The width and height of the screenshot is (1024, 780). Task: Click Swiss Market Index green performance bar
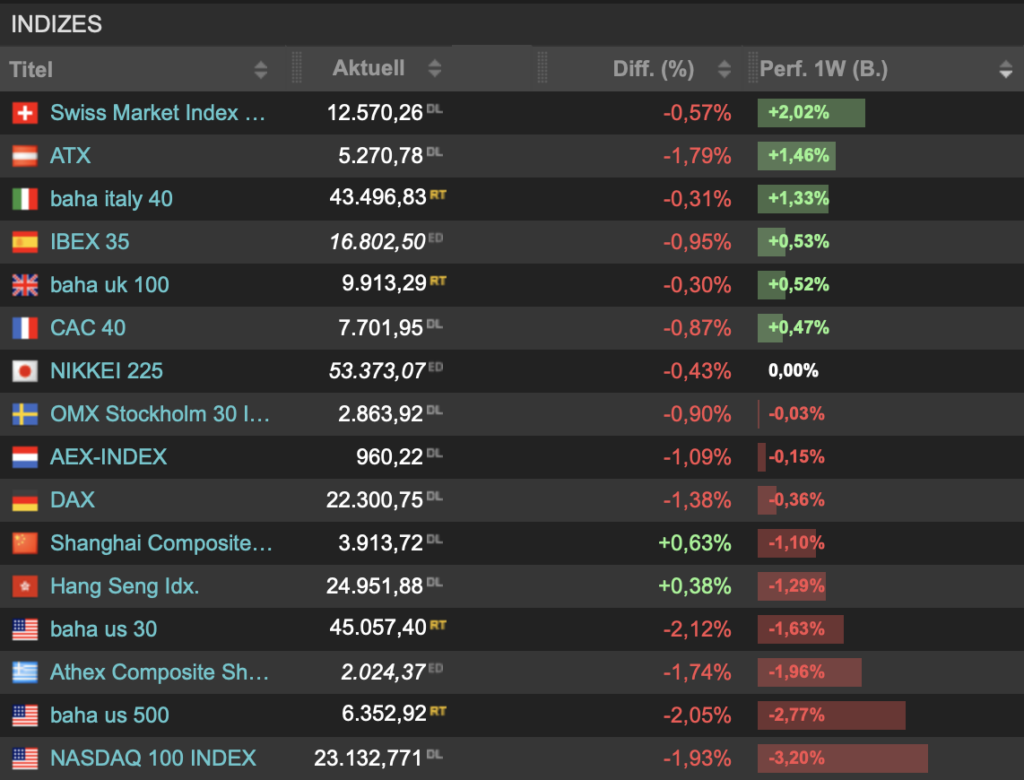[811, 113]
